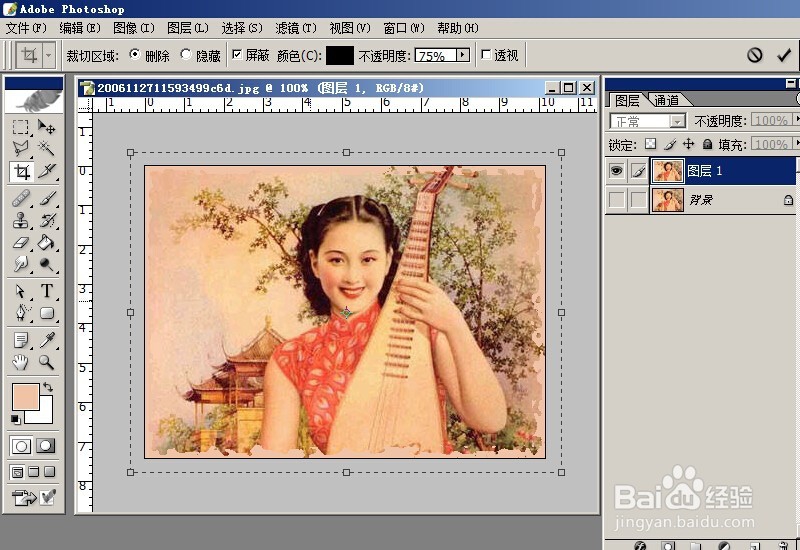Select 隐藏 radio option for cropped area
Viewport: 800px width, 550px height.
186,54
